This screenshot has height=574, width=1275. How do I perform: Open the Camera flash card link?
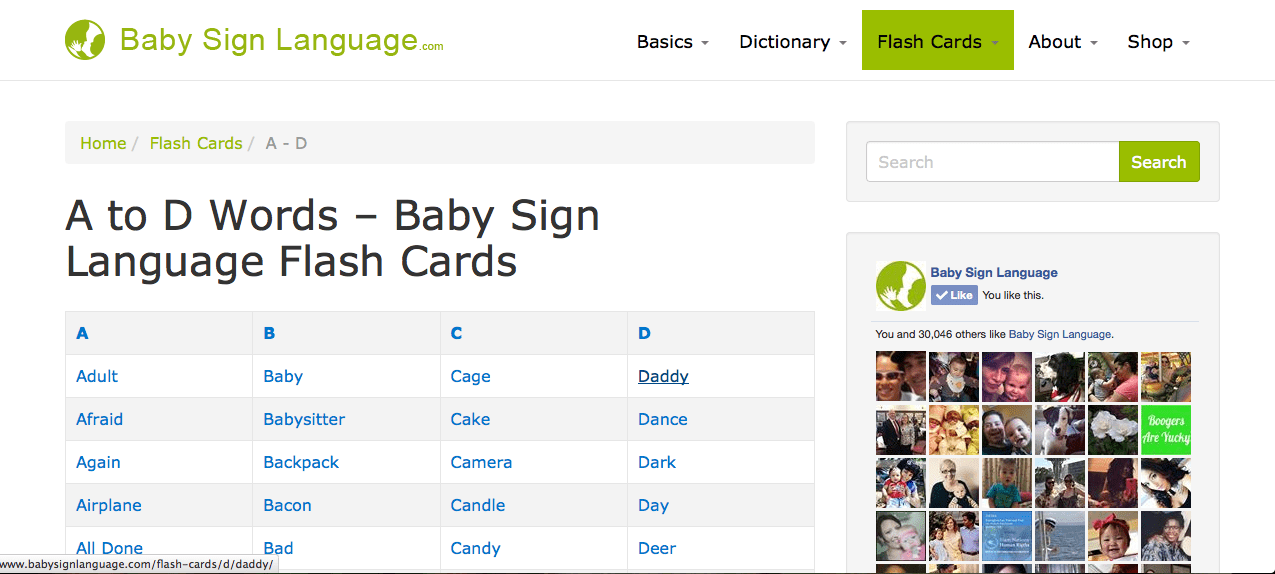click(x=481, y=462)
